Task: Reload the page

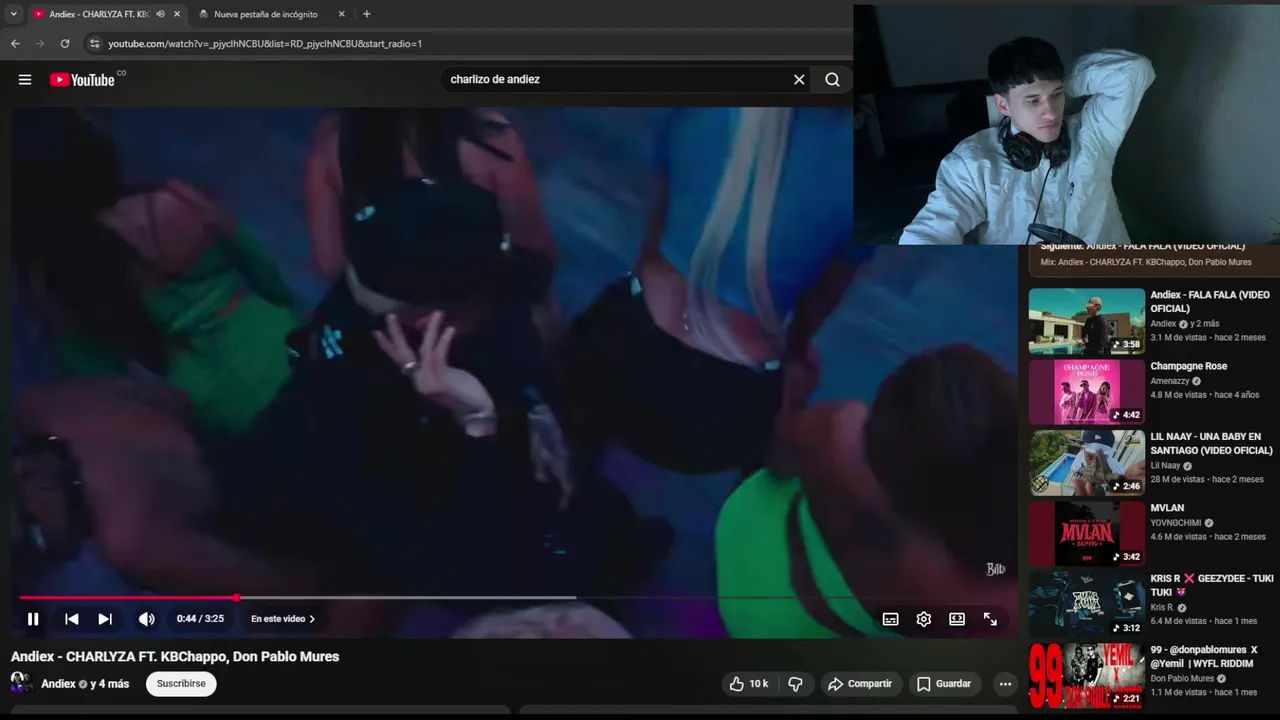Action: (x=65, y=44)
